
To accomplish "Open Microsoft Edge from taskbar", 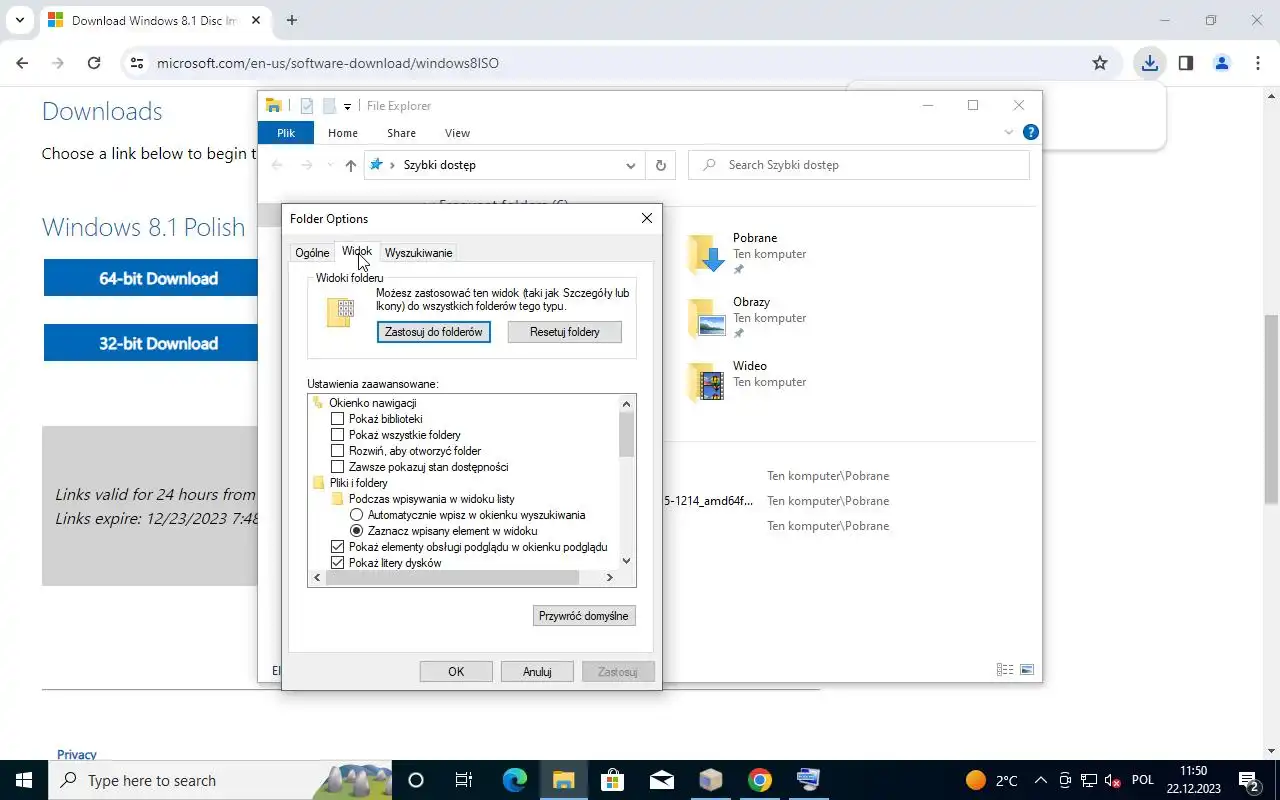I will point(514,780).
